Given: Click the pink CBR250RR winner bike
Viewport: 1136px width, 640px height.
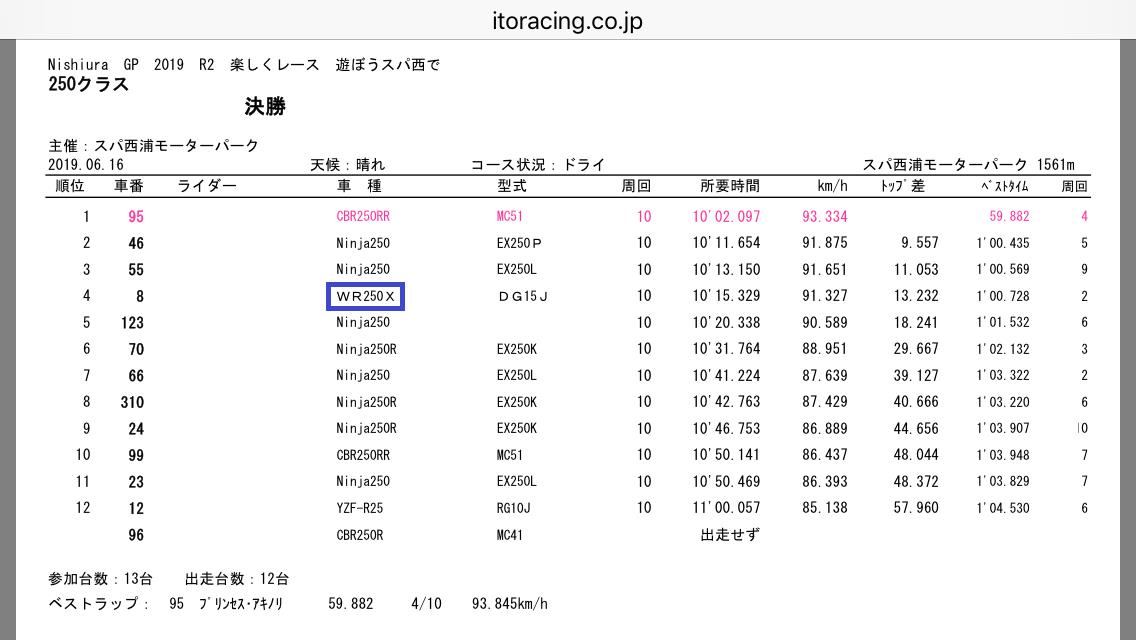Looking at the screenshot, I should click(x=363, y=216).
